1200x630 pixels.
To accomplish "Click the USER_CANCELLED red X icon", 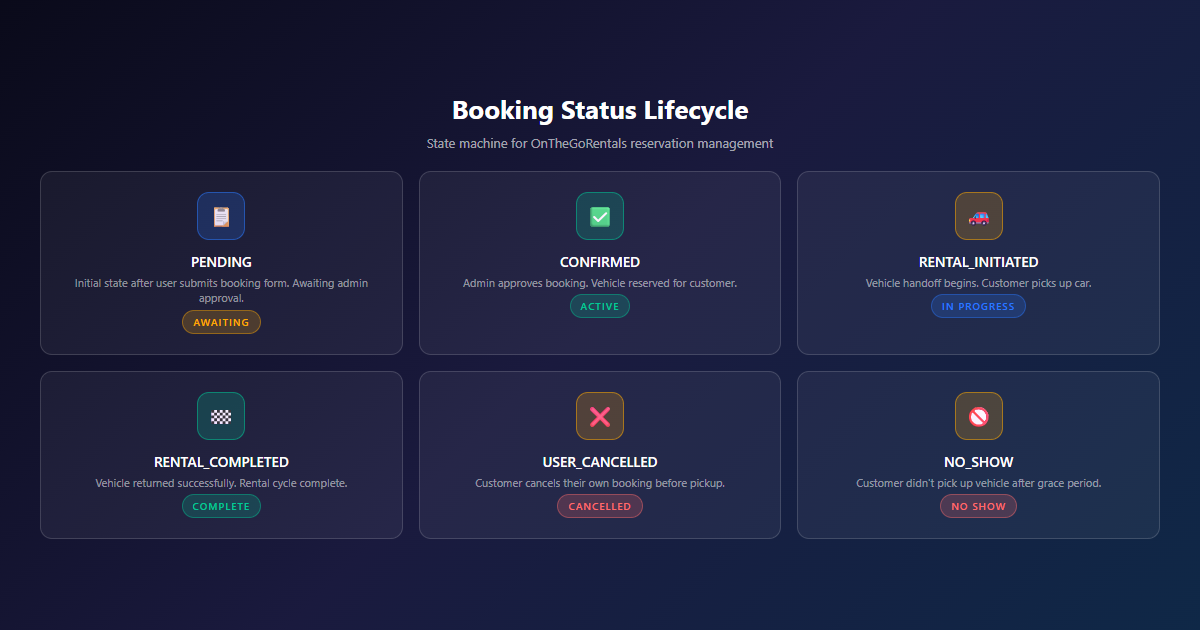I will pyautogui.click(x=600, y=416).
